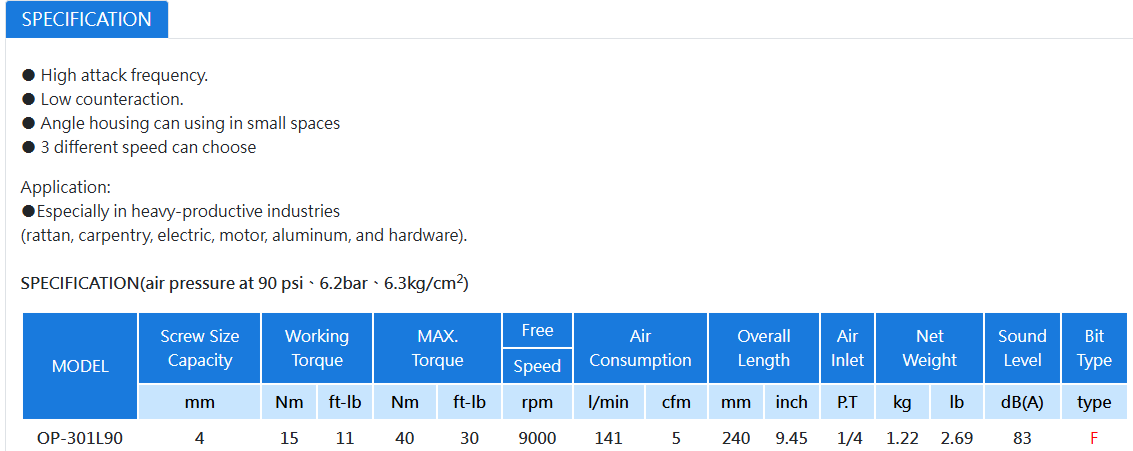This screenshot has height=451, width=1133.
Task: Click the Free Speed header cell
Action: click(537, 348)
